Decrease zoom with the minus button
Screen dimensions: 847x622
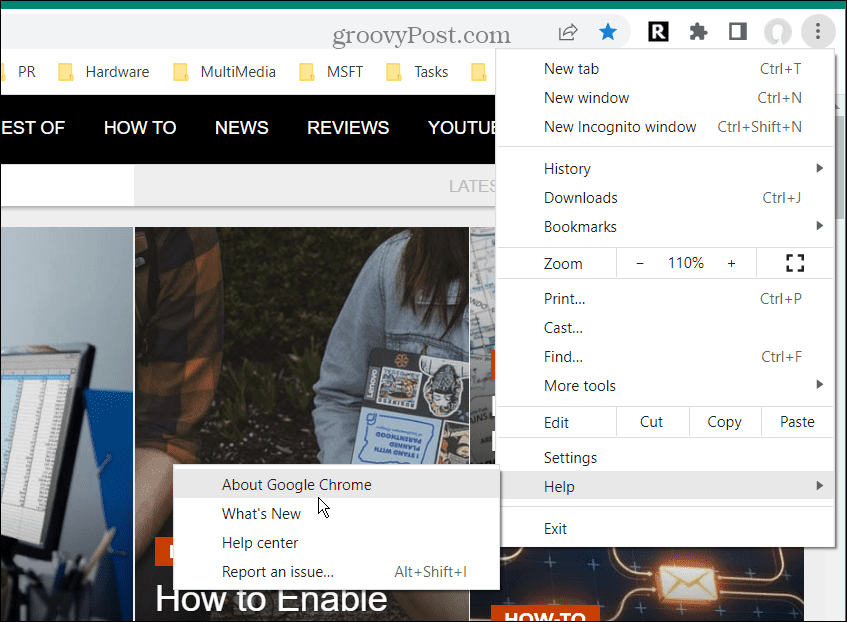(640, 263)
